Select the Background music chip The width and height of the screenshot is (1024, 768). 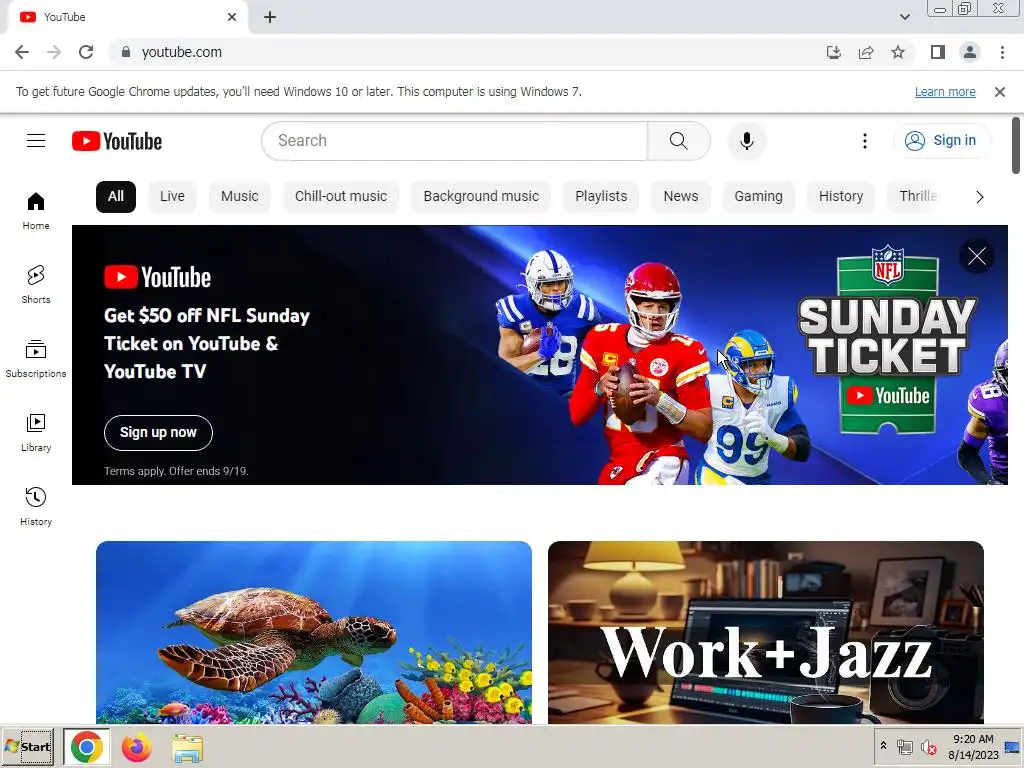point(481,197)
